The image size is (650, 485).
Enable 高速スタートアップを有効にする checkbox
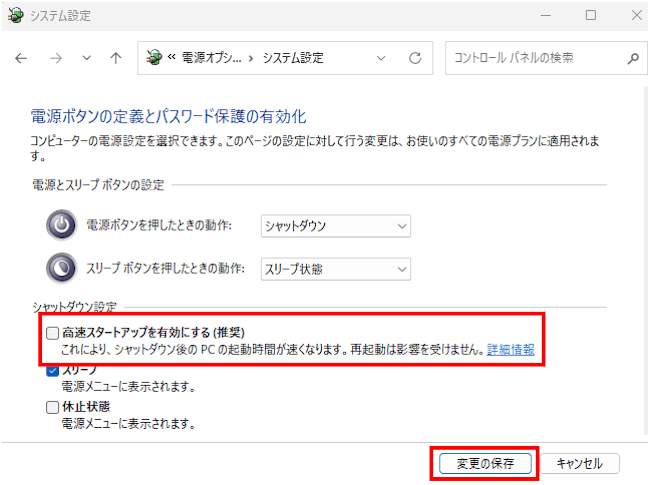(53, 333)
